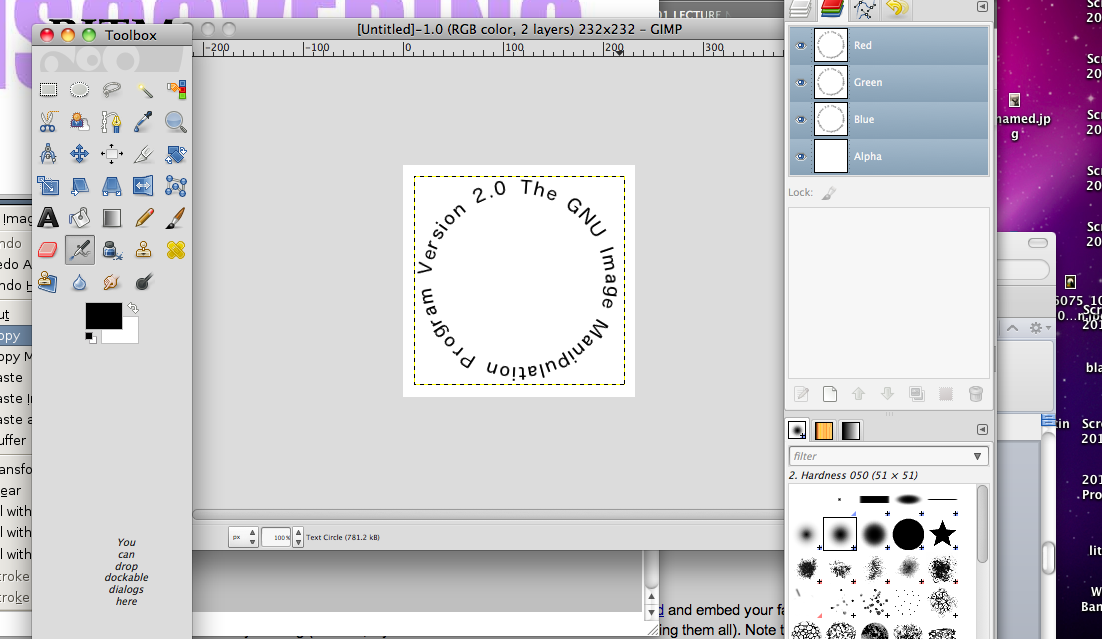Switch to the Channels tab
The height and width of the screenshot is (639, 1102).
click(832, 8)
